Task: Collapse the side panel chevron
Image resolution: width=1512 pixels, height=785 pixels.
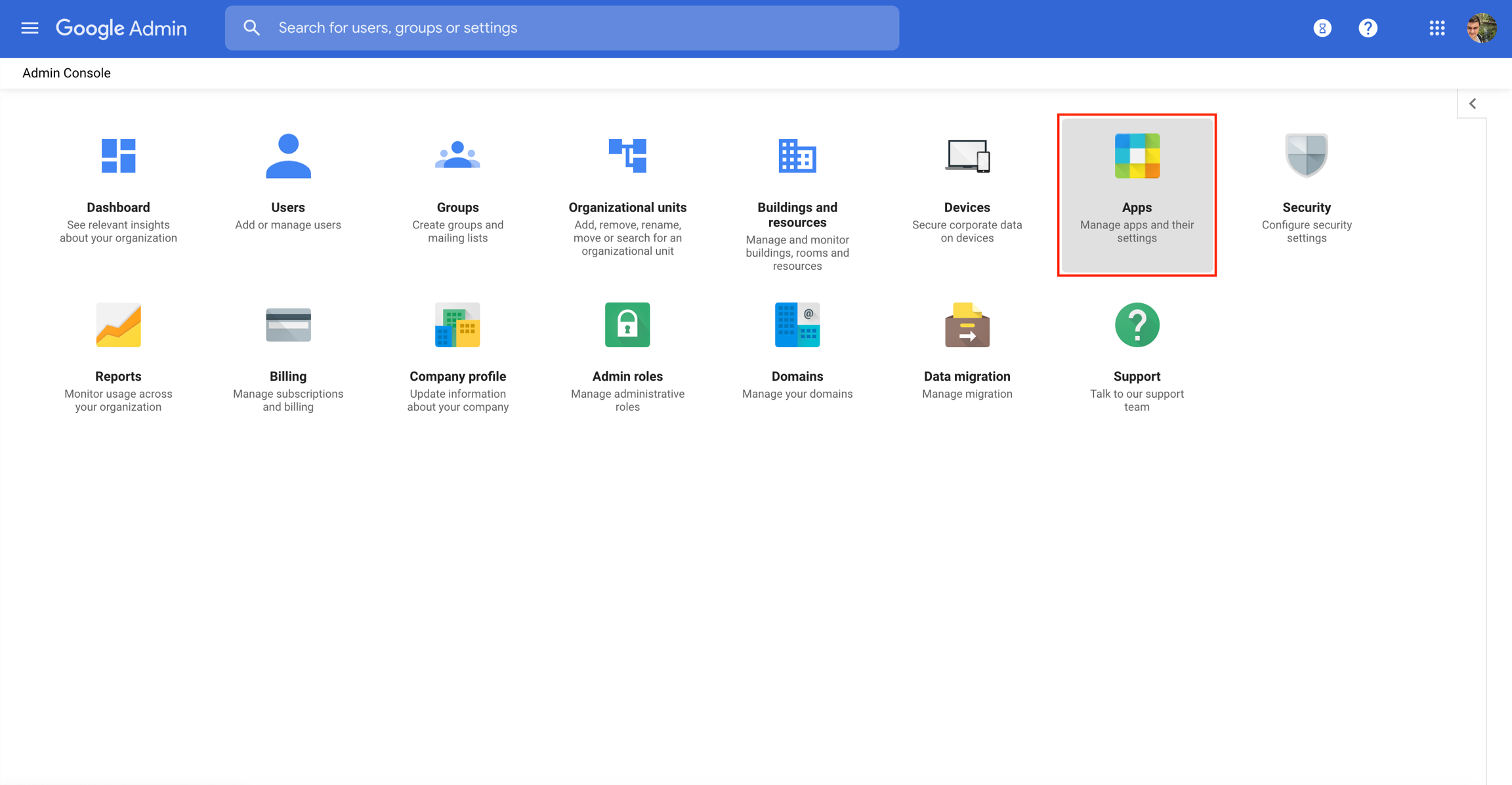Action: pos(1472,104)
